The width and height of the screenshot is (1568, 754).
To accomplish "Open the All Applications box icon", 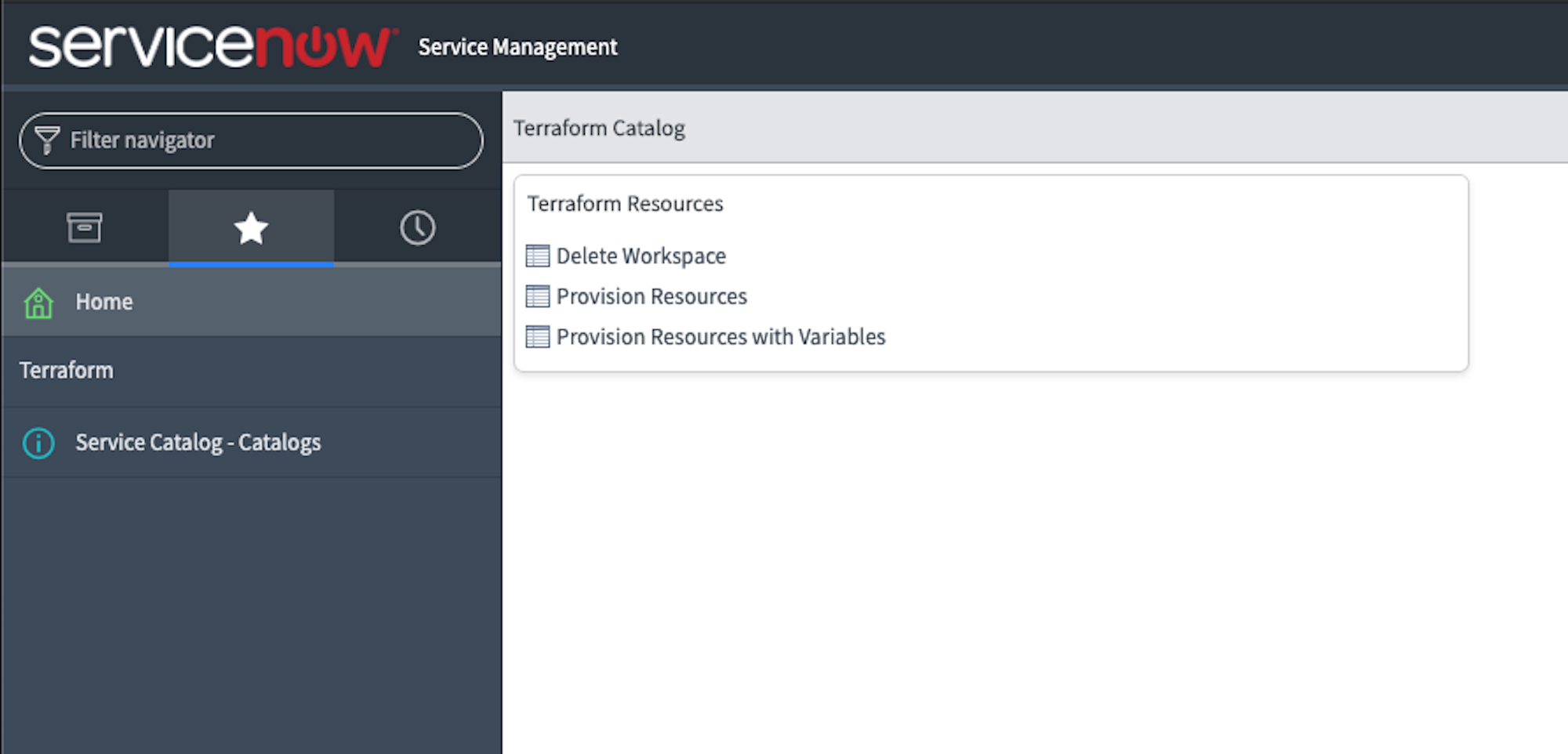I will [x=85, y=227].
